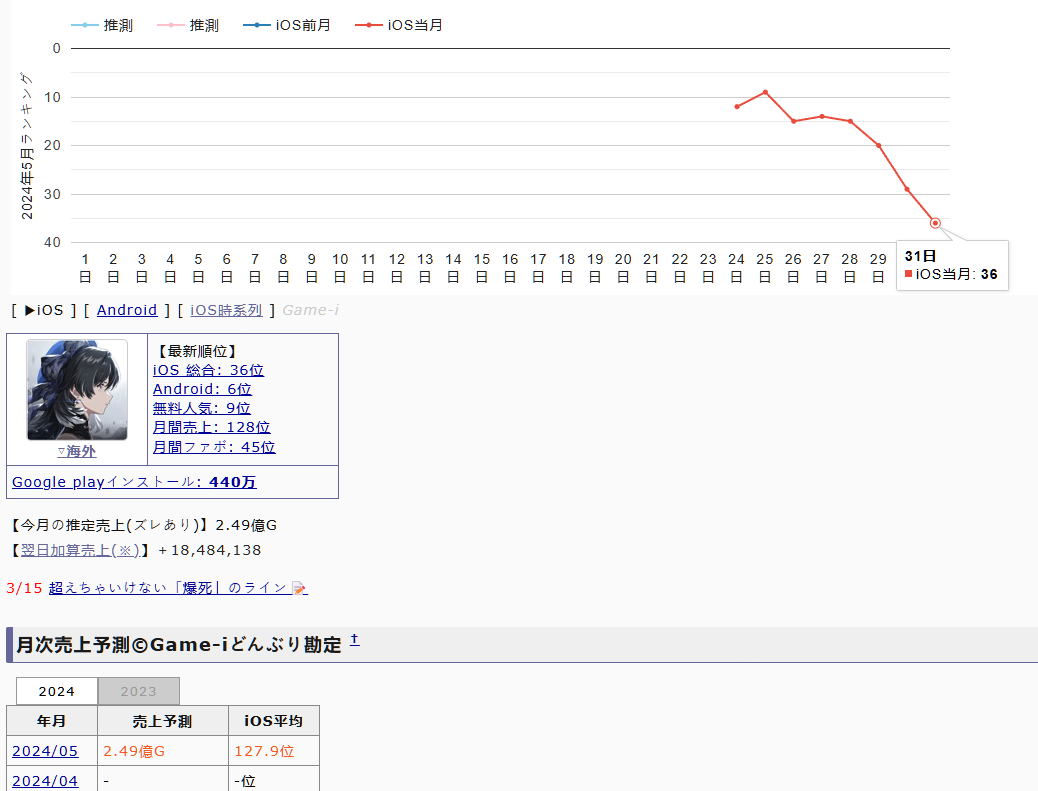The height and width of the screenshot is (791, 1038).
Task: Click the 年月 column header
Action: coord(52,721)
